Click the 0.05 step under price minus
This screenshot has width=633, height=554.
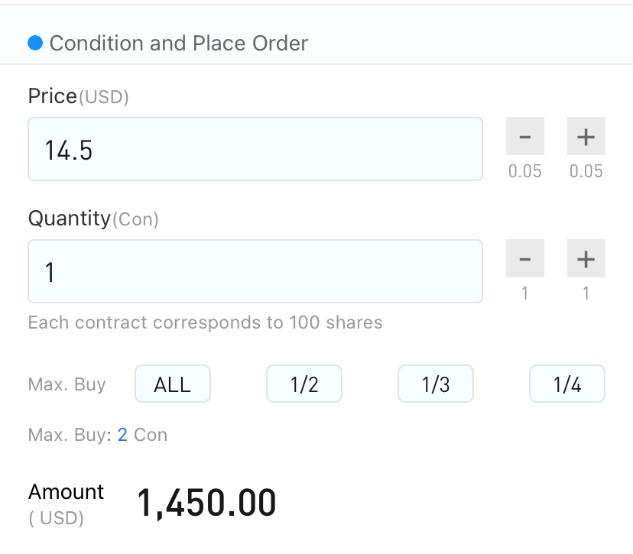[x=525, y=171]
